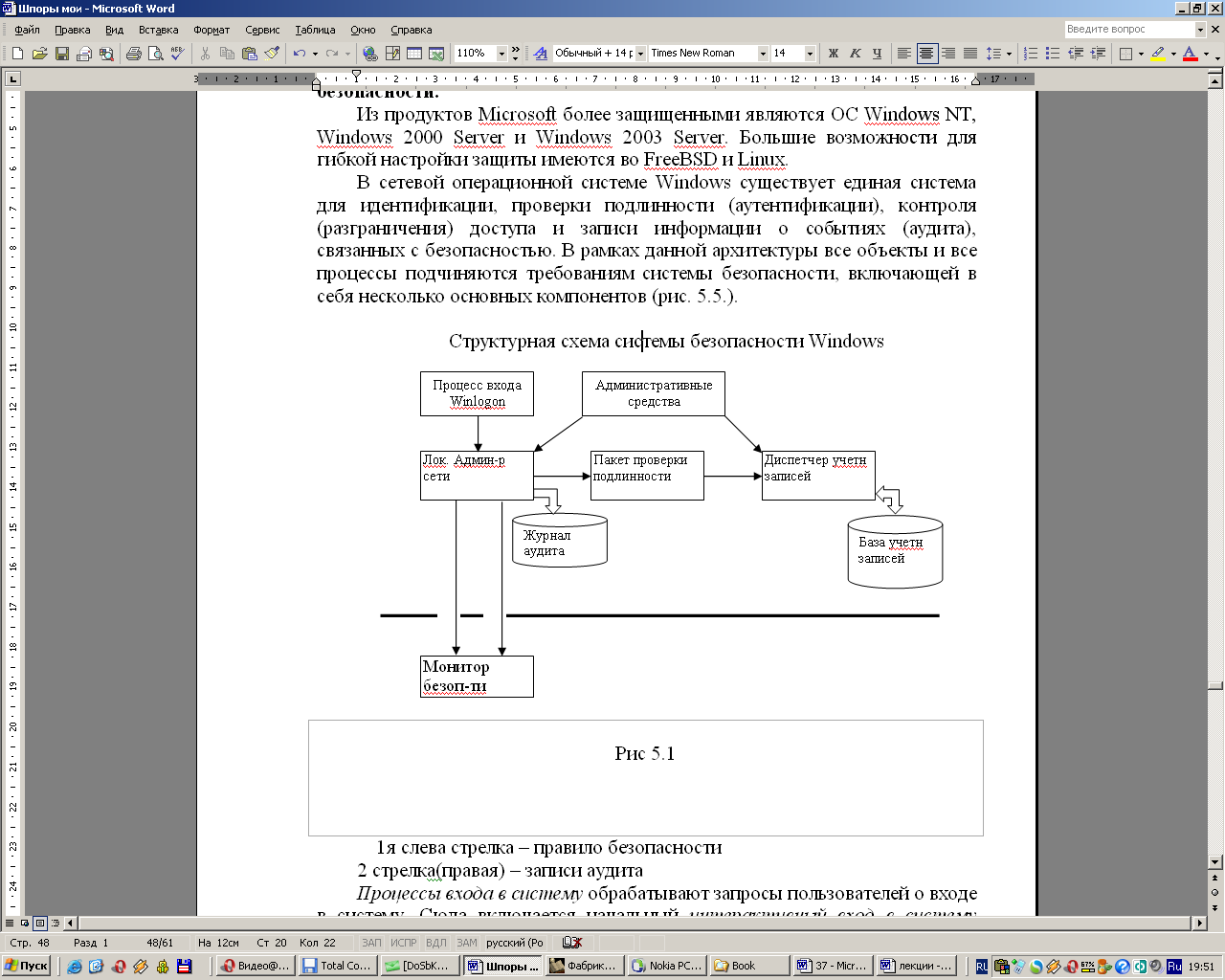The height and width of the screenshot is (980, 1225).
Task: Expand the font color dropdown arrow
Action: click(x=1206, y=54)
